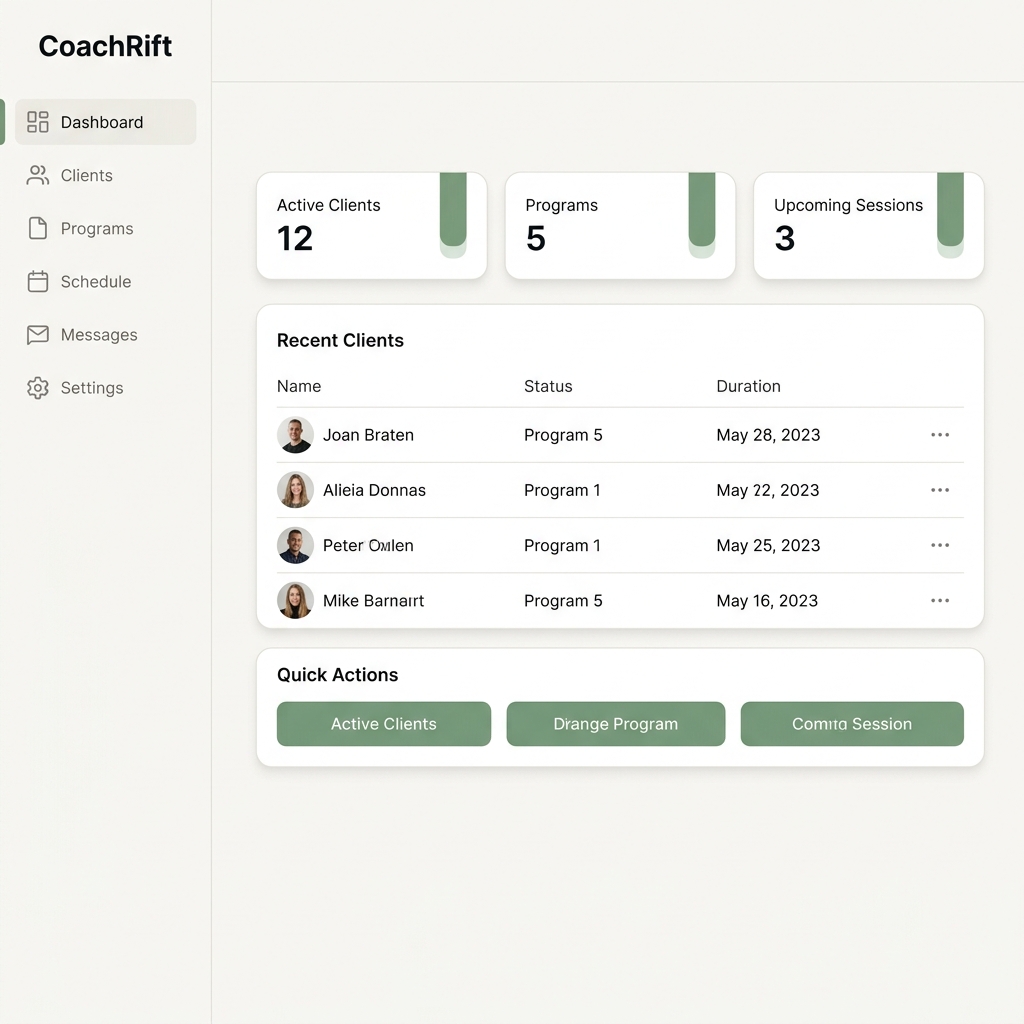Click the green bar in Active Clients card
The width and height of the screenshot is (1024, 1024).
click(x=453, y=210)
